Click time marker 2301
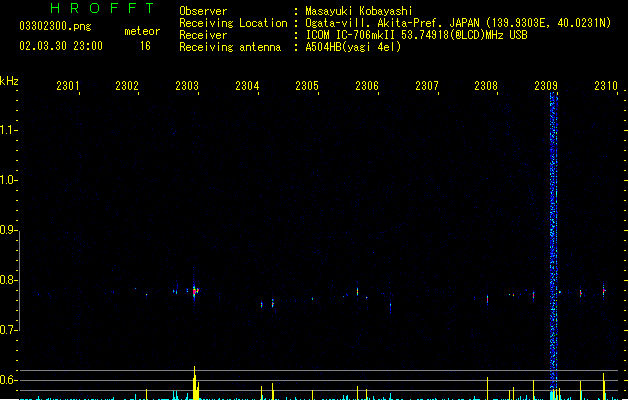The height and width of the screenshot is (400, 629). pos(67,86)
